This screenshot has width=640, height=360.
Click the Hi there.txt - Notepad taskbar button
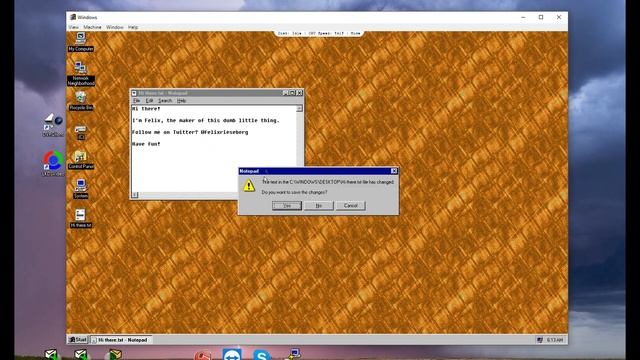(120, 340)
